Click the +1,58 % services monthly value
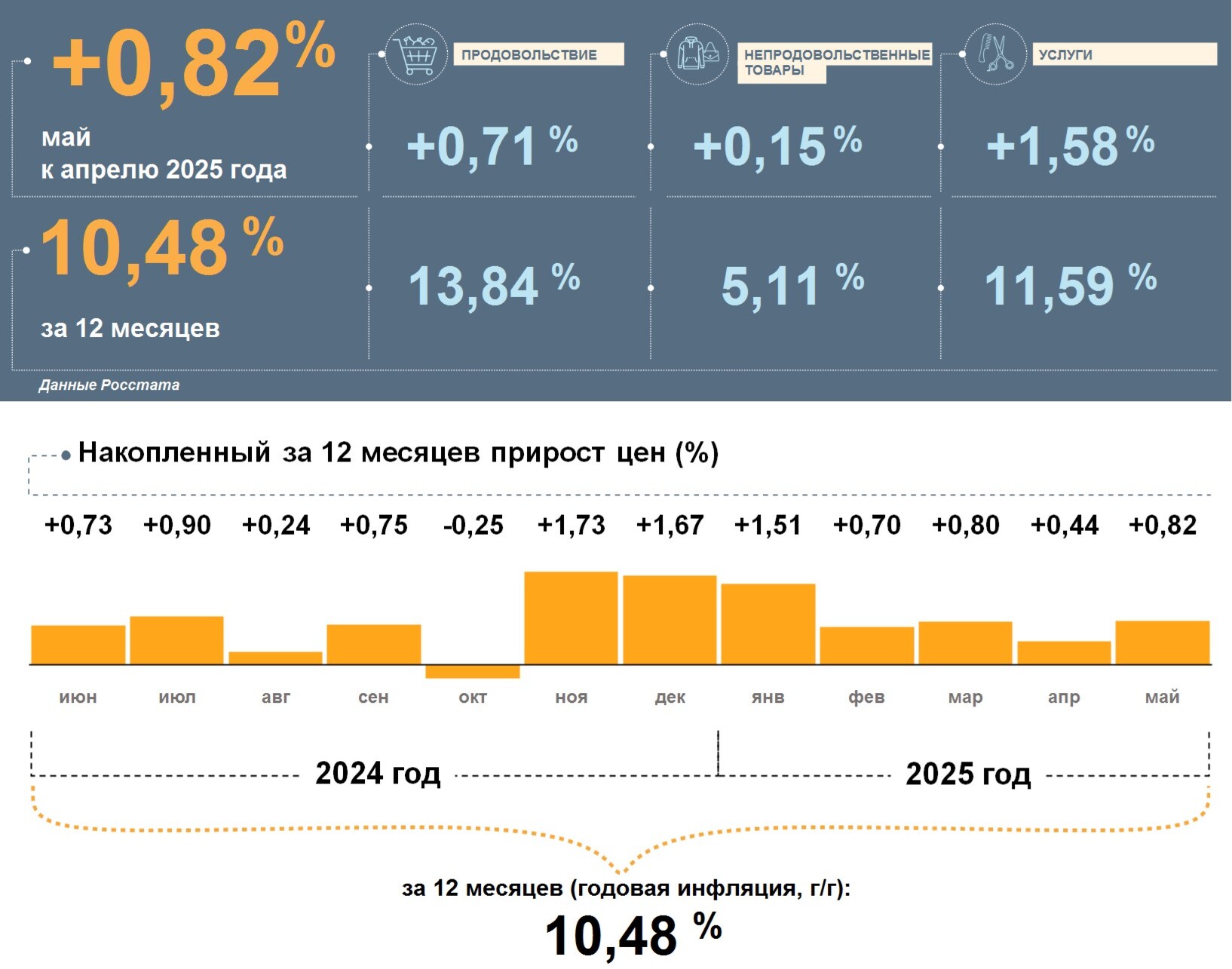Screen dimensions: 1232x969 tap(1069, 146)
